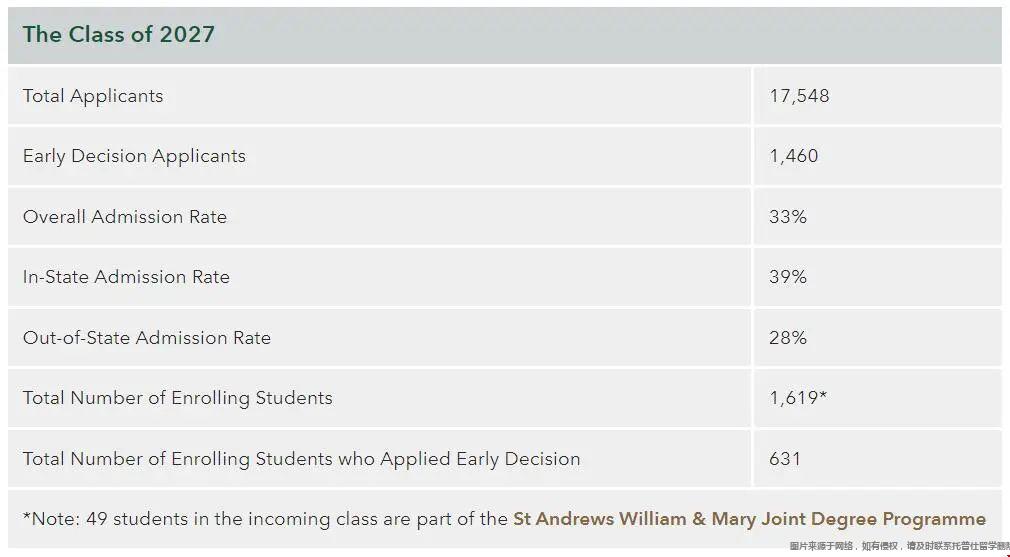Click the 'The Class of 2027' table header
The height and width of the screenshot is (557, 1010).
pyautogui.click(x=119, y=34)
